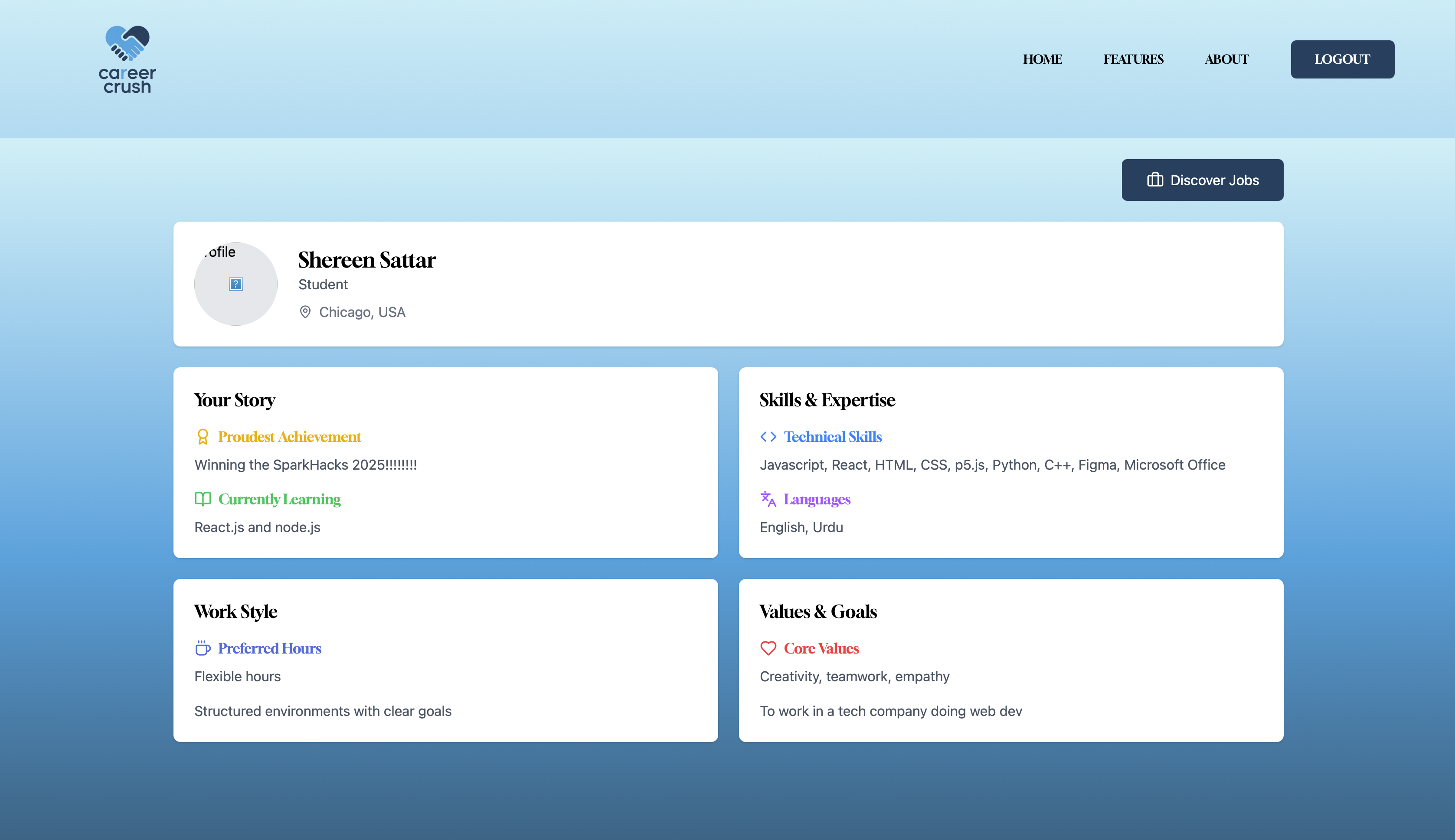Open the ABOUT page link
Viewport: 1455px width, 840px height.
coord(1226,59)
